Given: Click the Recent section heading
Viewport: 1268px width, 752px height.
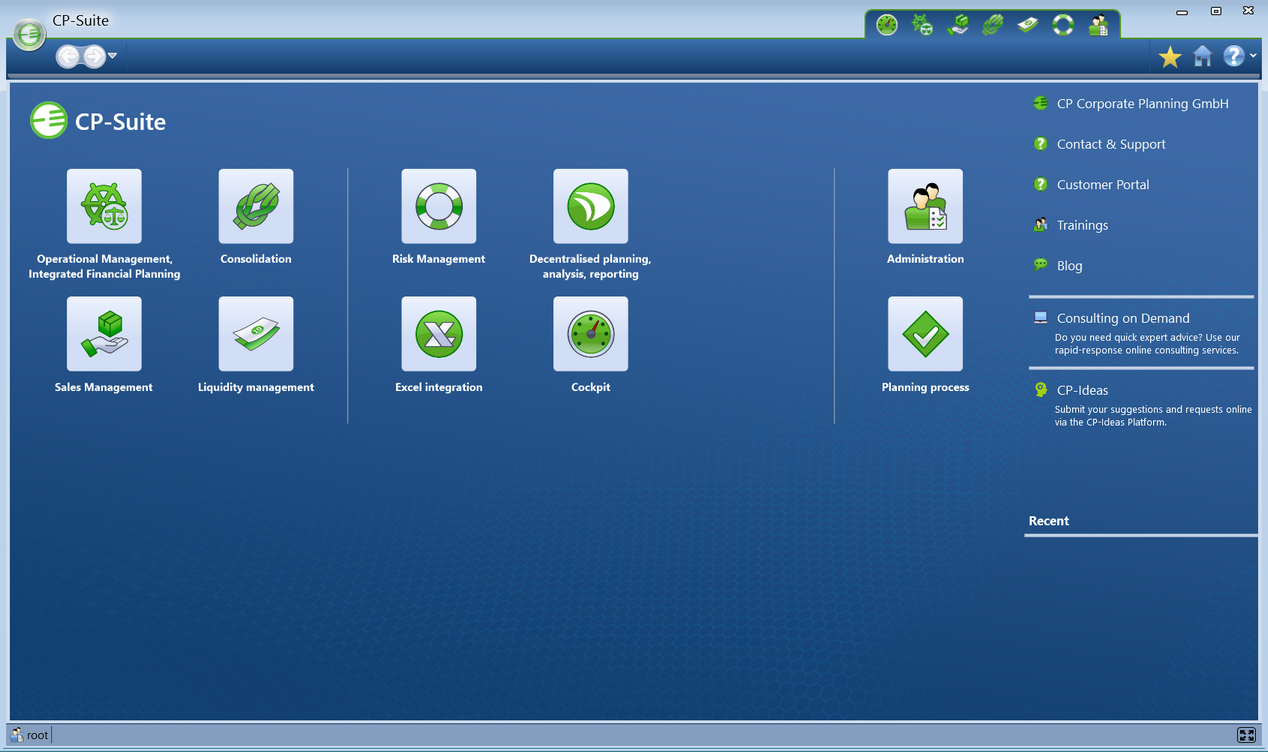Looking at the screenshot, I should pos(1048,521).
